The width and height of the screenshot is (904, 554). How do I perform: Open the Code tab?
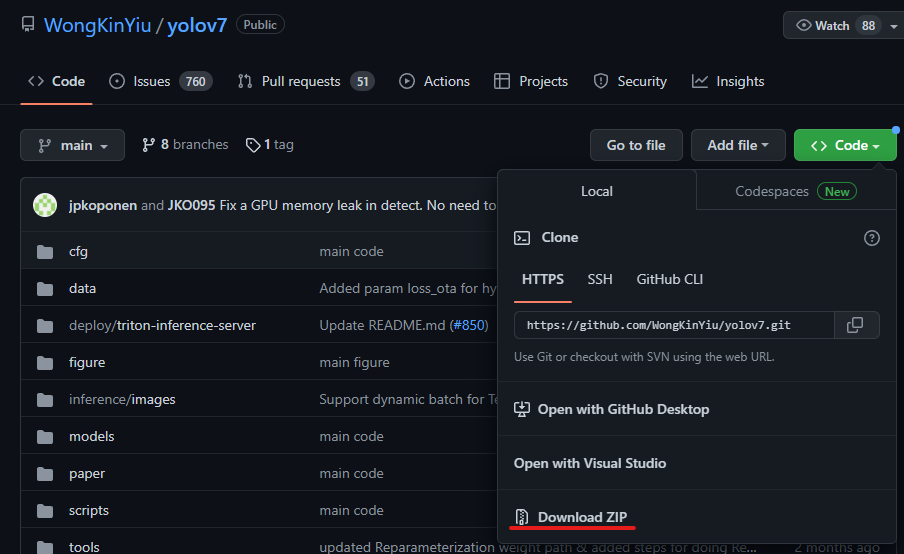click(56, 81)
